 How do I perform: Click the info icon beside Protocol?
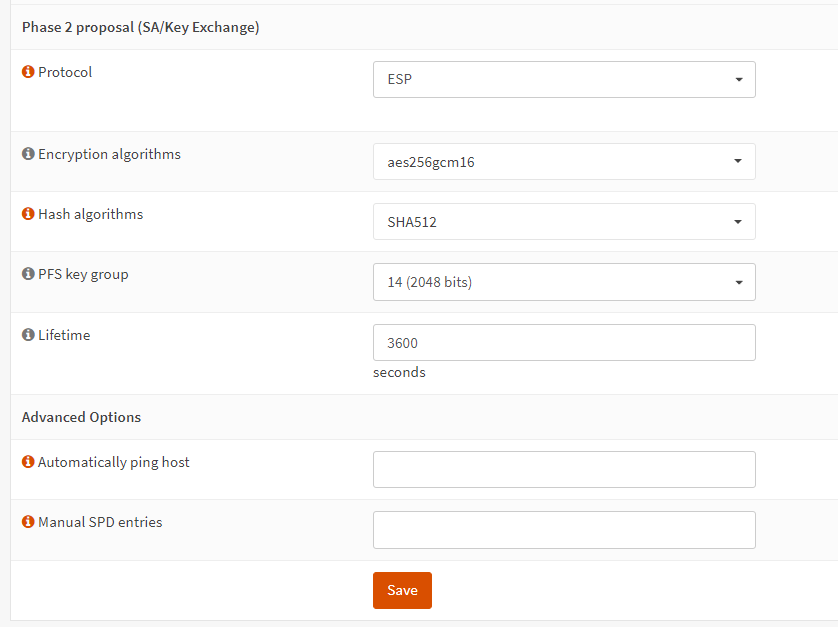28,73
